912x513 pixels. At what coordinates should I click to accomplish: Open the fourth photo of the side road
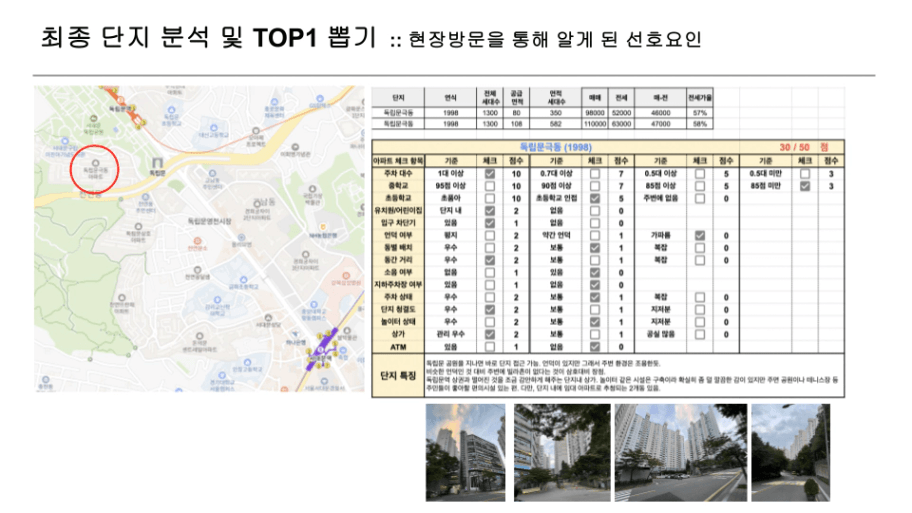tap(790, 453)
